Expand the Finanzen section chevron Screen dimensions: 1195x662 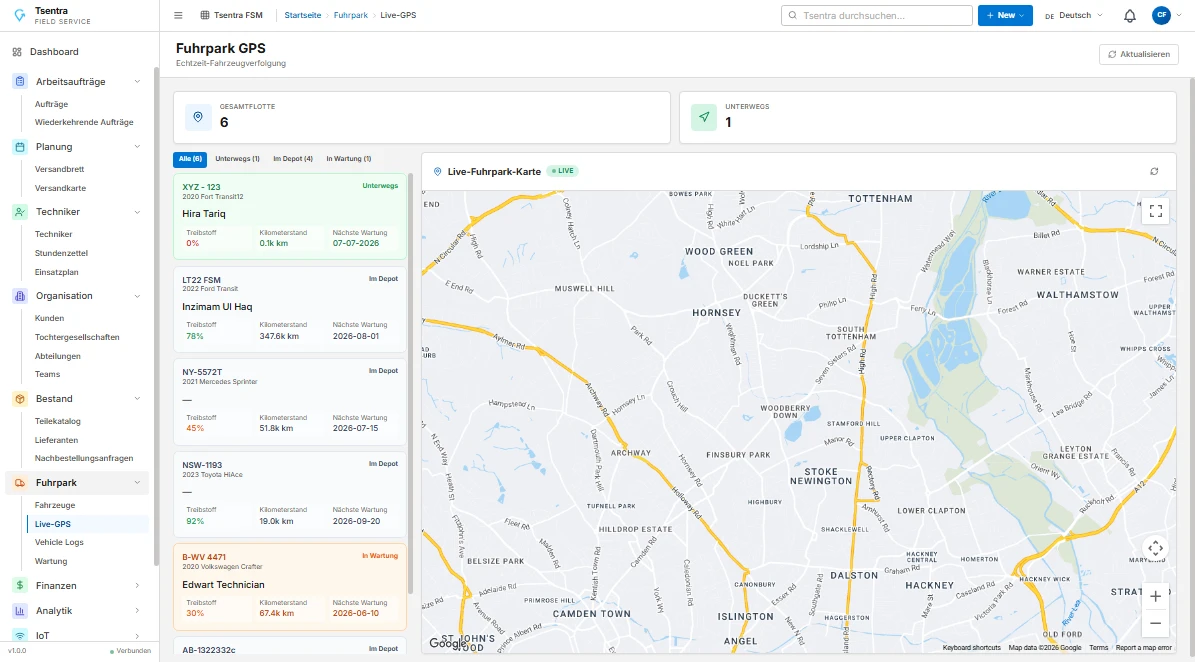[x=137, y=586]
